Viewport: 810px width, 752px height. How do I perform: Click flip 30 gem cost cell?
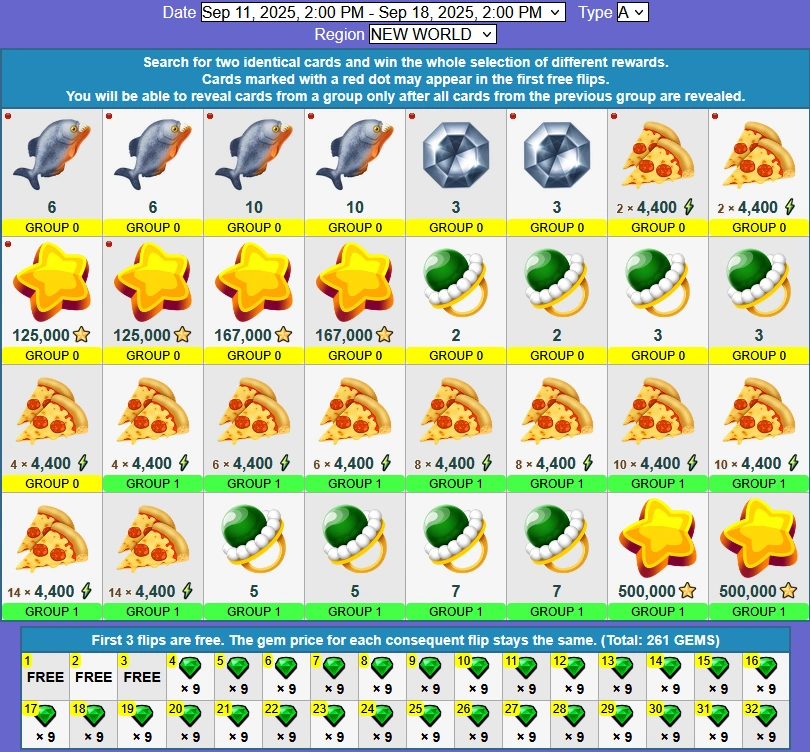(x=670, y=724)
